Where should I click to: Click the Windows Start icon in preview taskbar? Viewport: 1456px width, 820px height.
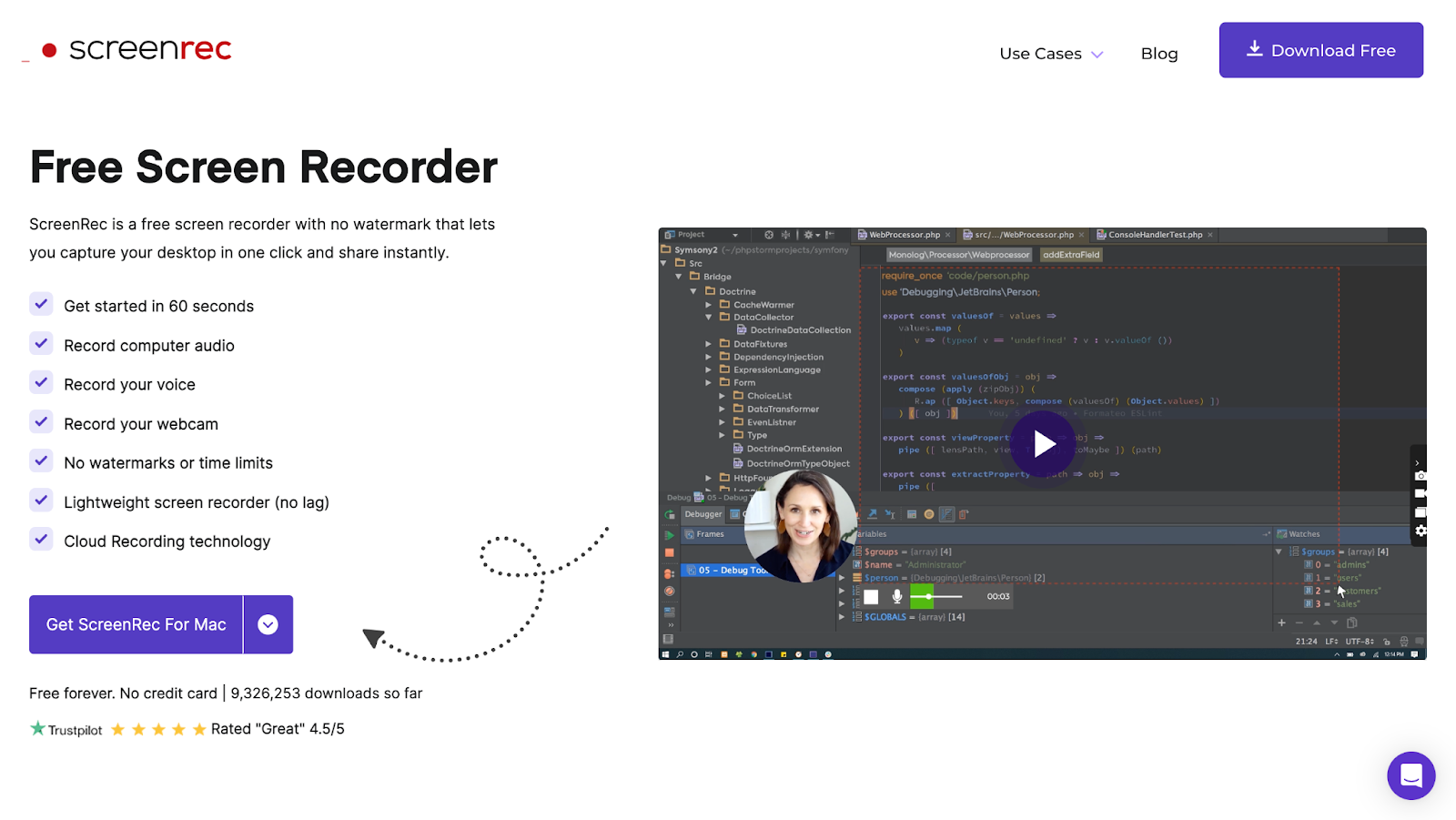pyautogui.click(x=666, y=654)
